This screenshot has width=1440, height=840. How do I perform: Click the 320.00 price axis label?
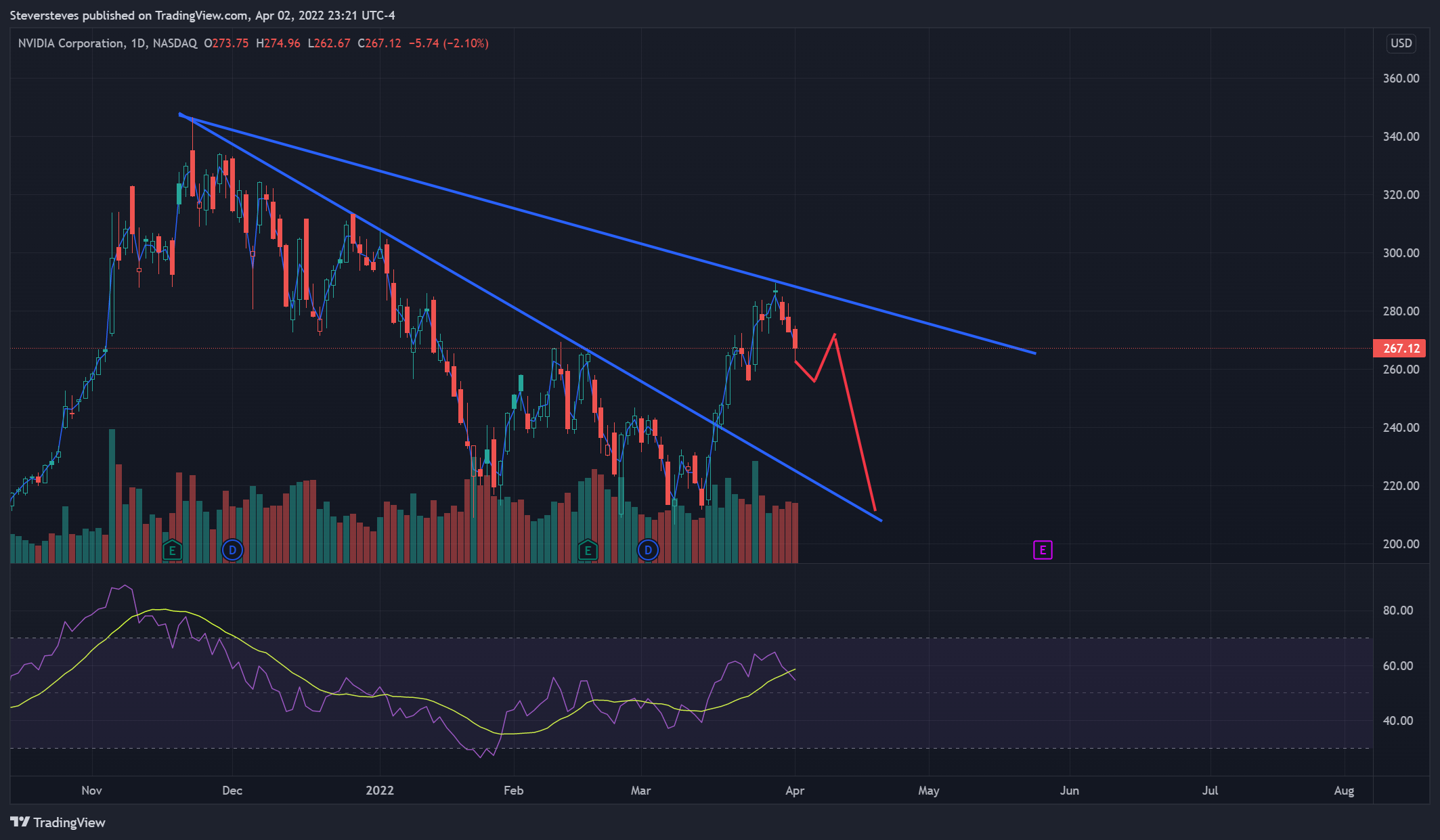point(1401,195)
